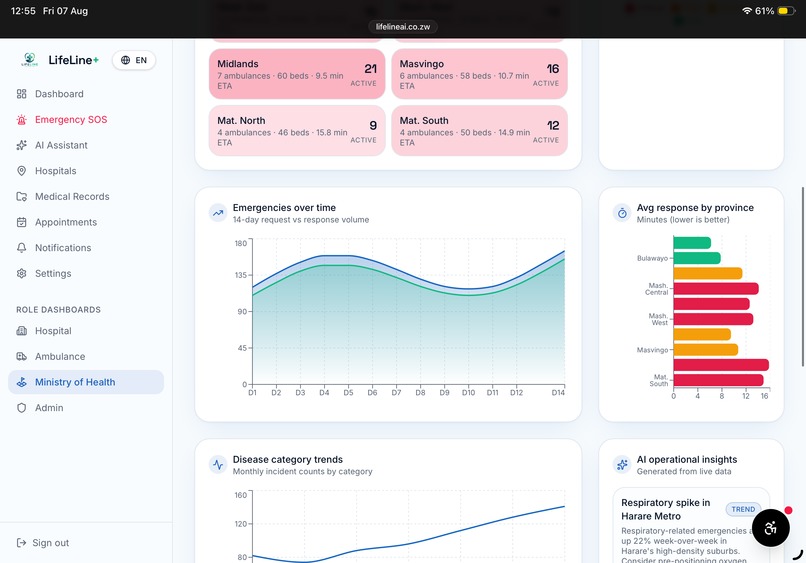Click the TREND badge on Respiratory spike

[743, 509]
